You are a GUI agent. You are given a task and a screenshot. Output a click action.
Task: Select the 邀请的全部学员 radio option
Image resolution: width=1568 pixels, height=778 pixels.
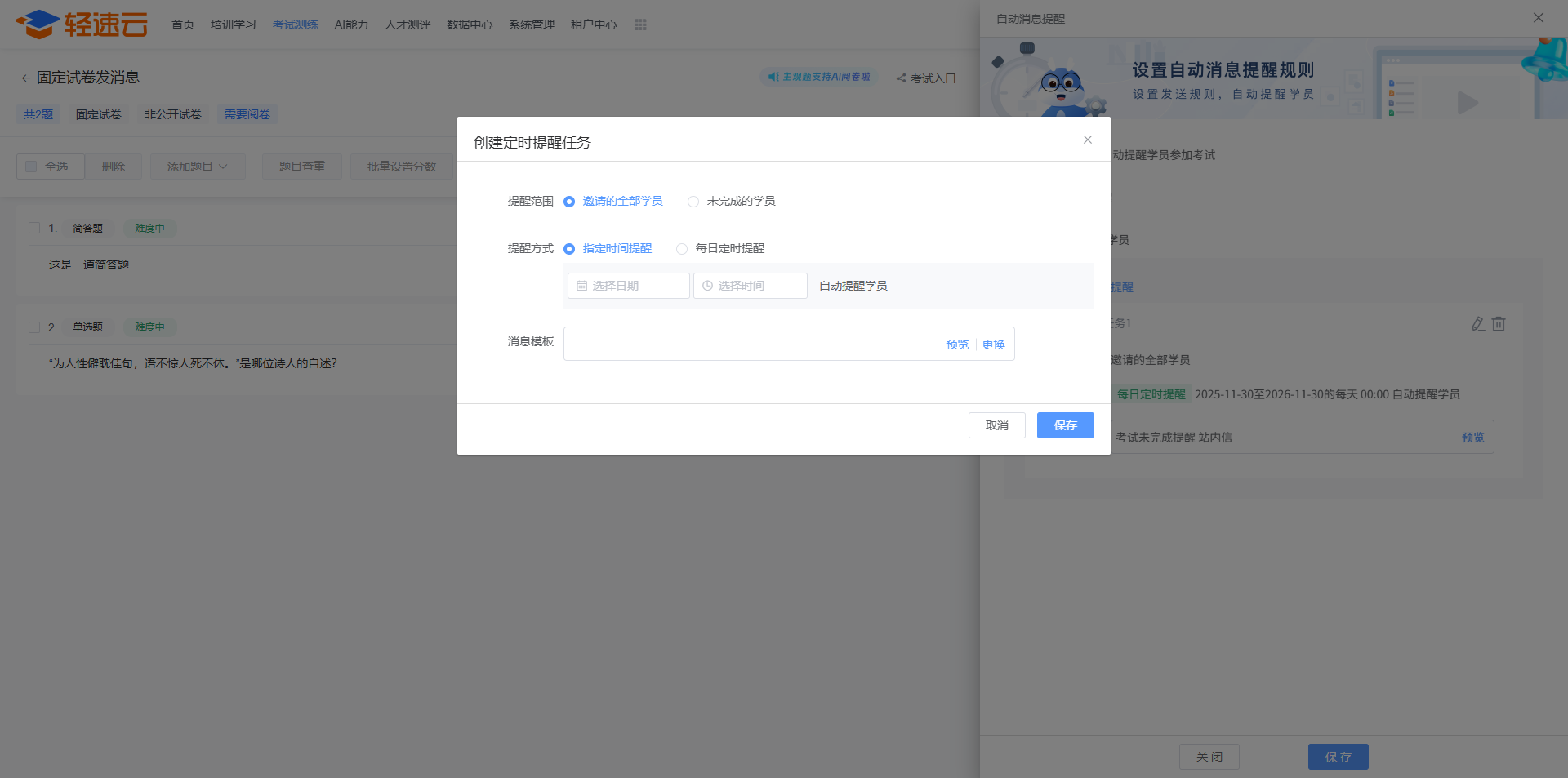point(569,202)
